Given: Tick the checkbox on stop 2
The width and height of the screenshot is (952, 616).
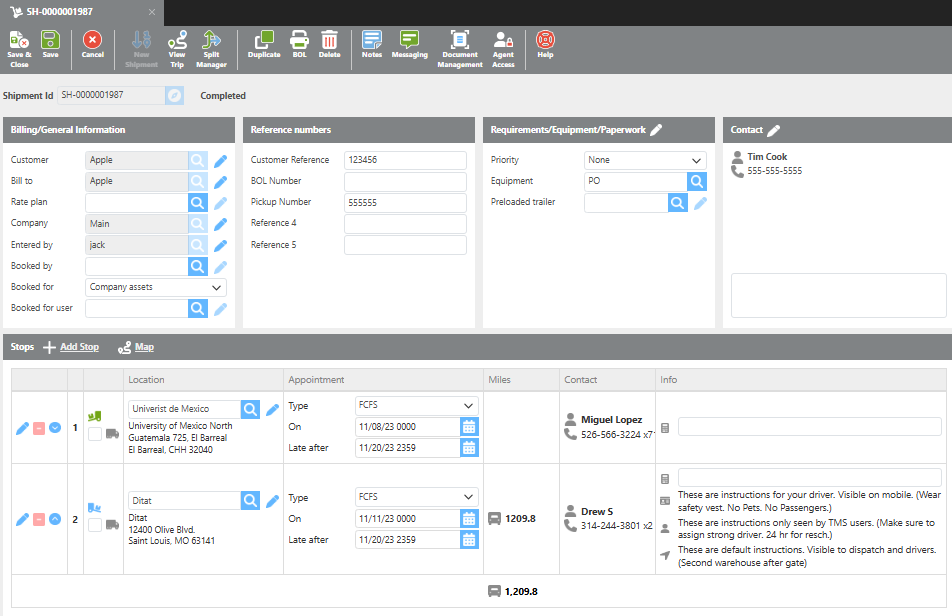Looking at the screenshot, I should pyautogui.click(x=95, y=525).
